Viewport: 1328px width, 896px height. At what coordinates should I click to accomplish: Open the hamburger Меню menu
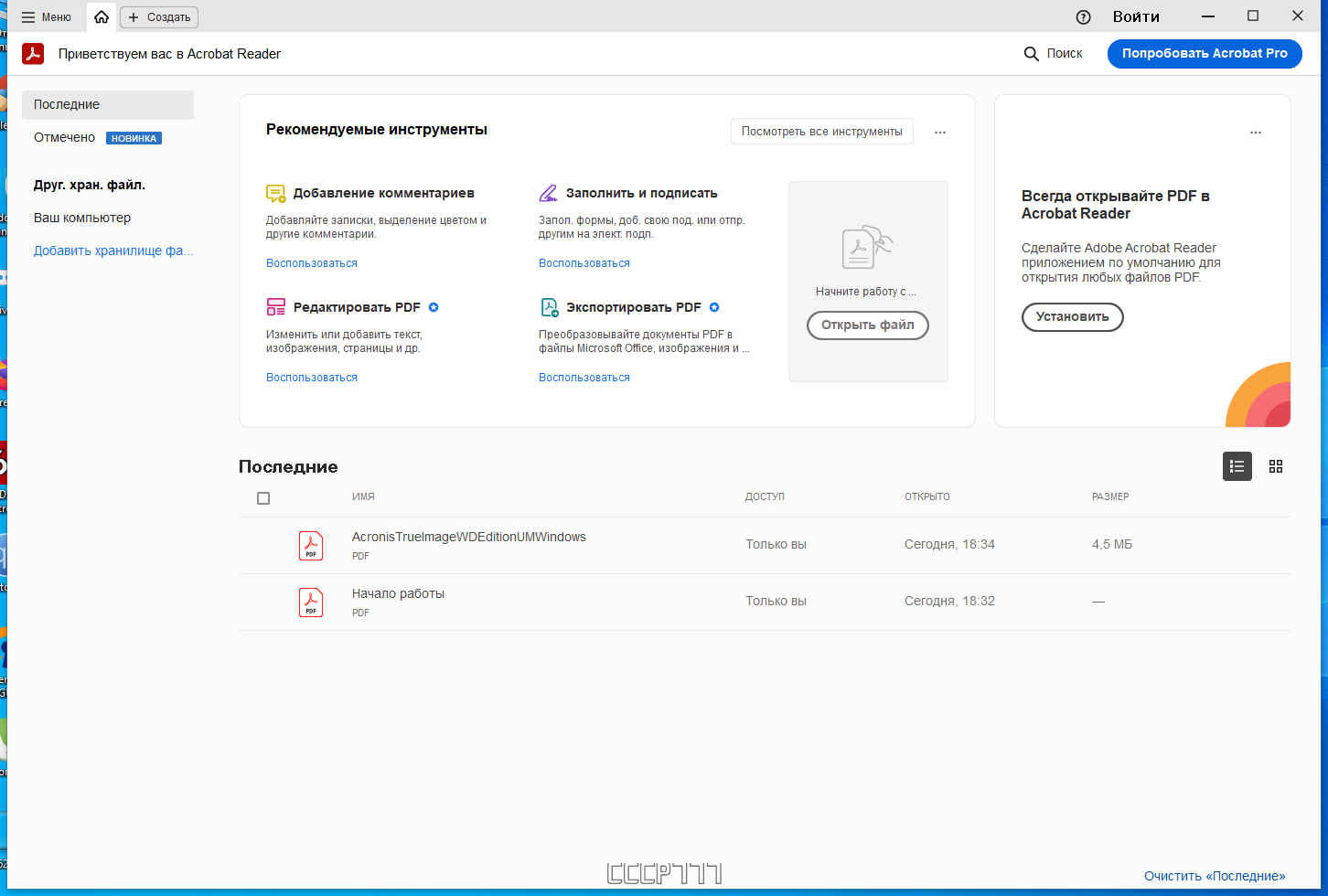pyautogui.click(x=46, y=17)
